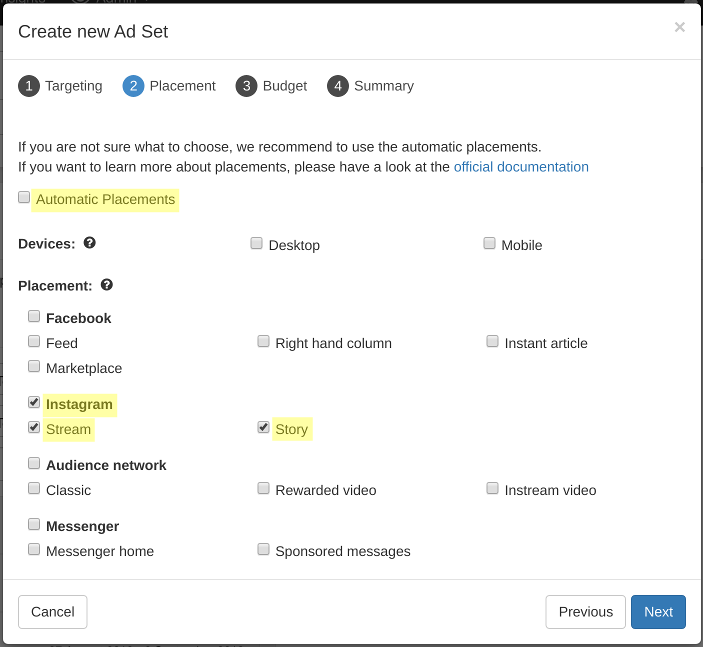Click the Placement help question mark icon

pos(107,285)
